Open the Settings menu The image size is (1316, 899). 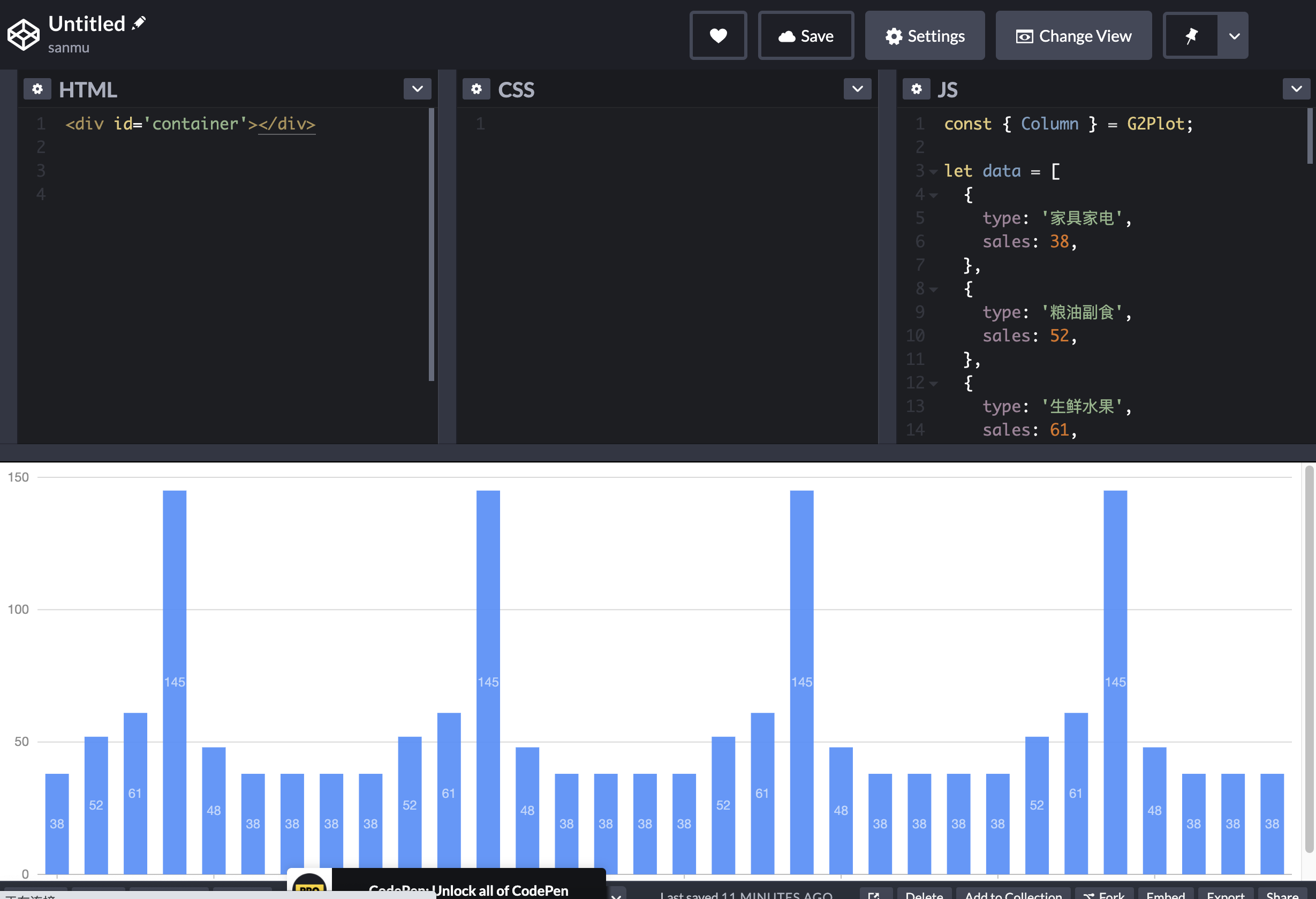click(x=924, y=35)
